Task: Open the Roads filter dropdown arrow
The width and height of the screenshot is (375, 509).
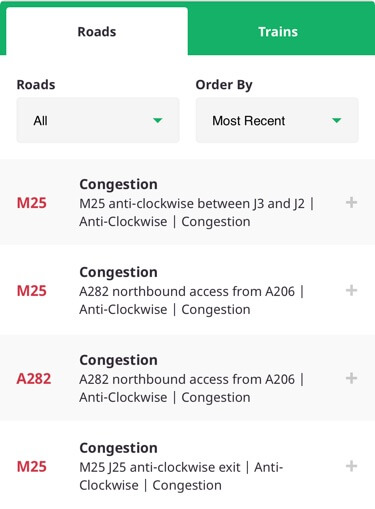Action: pyautogui.click(x=158, y=120)
